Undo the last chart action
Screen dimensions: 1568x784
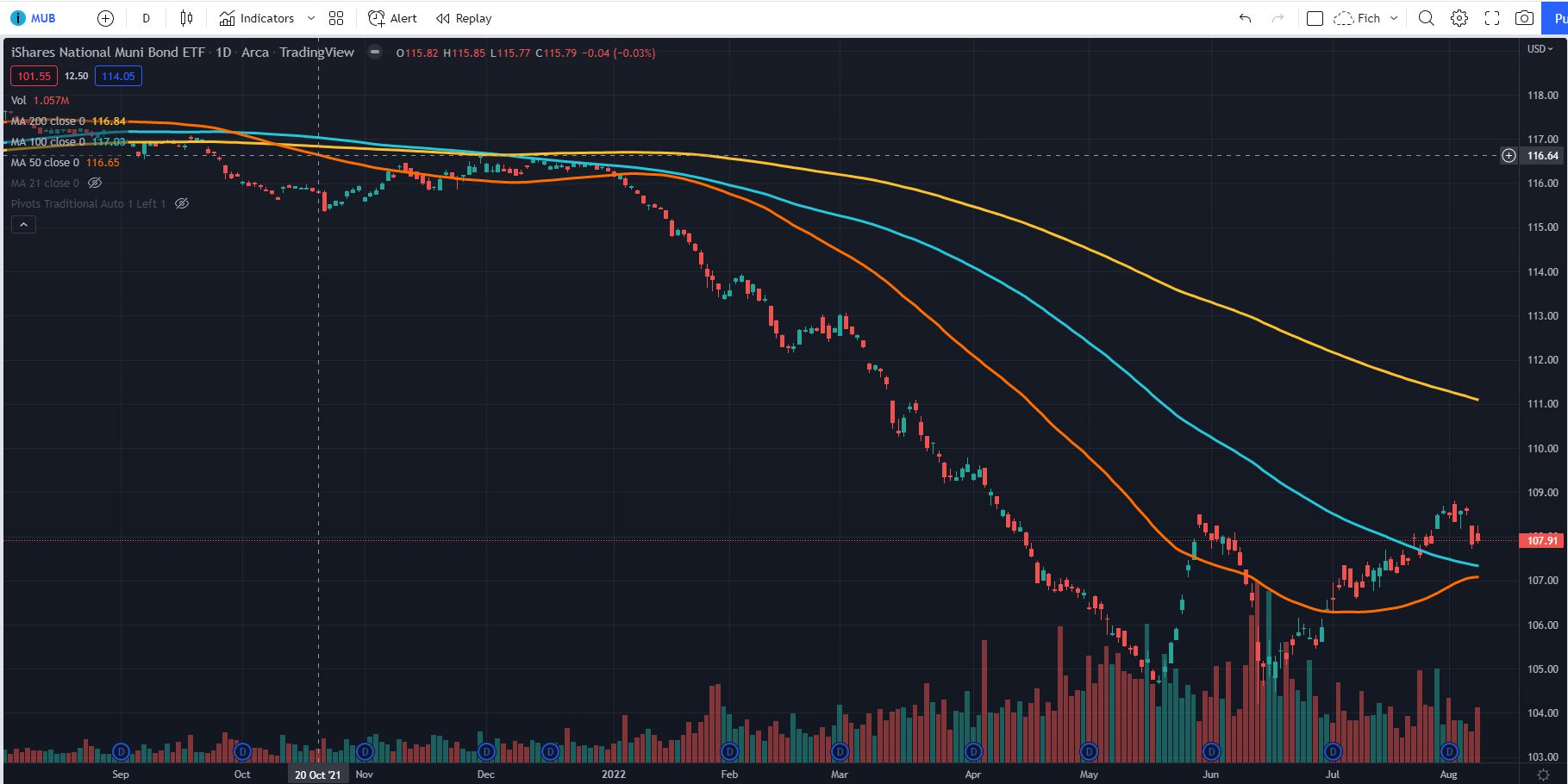1245,18
